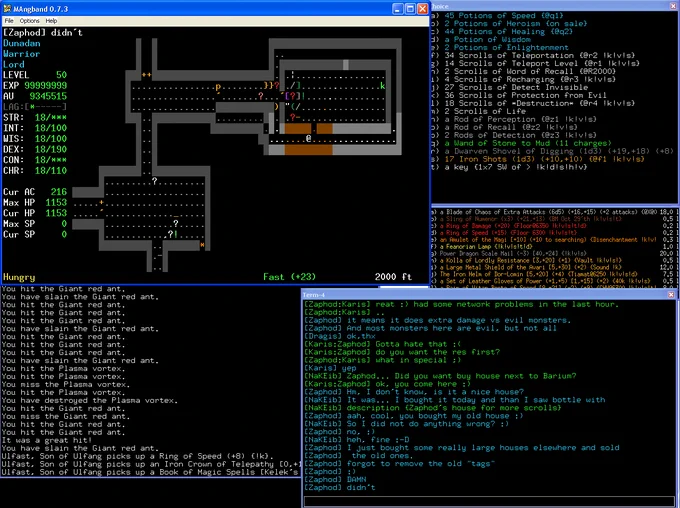
Task: Select 'a Feanorian Lamp' equipment row
Action: point(553,247)
